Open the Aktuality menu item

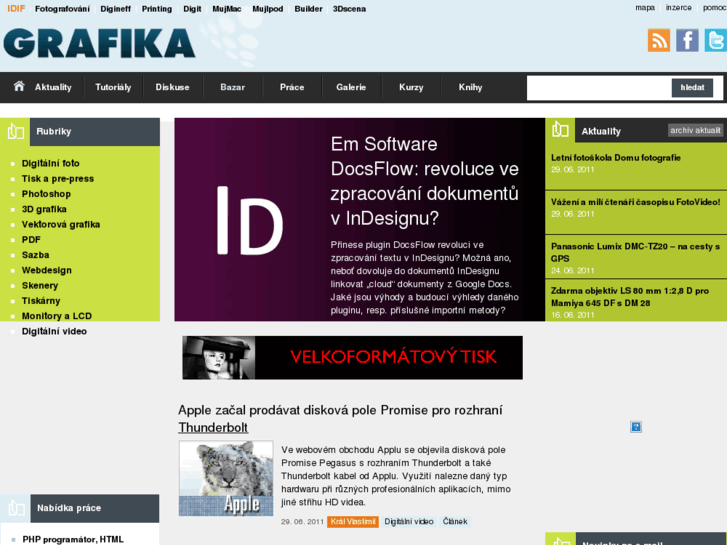pyautogui.click(x=53, y=87)
